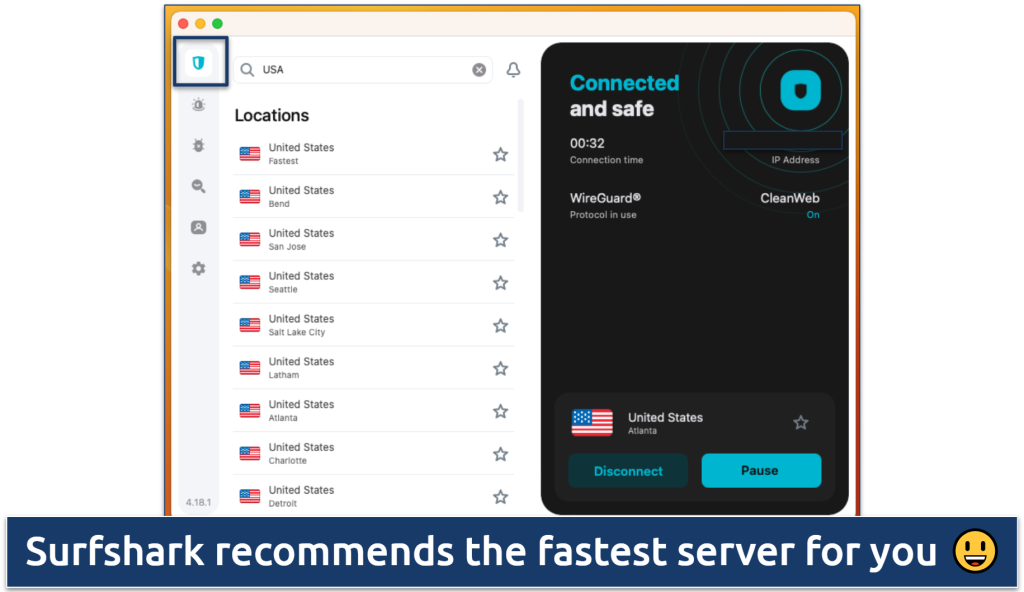The width and height of the screenshot is (1024, 592).
Task: Click the US flag in connected server card
Action: pos(592,423)
